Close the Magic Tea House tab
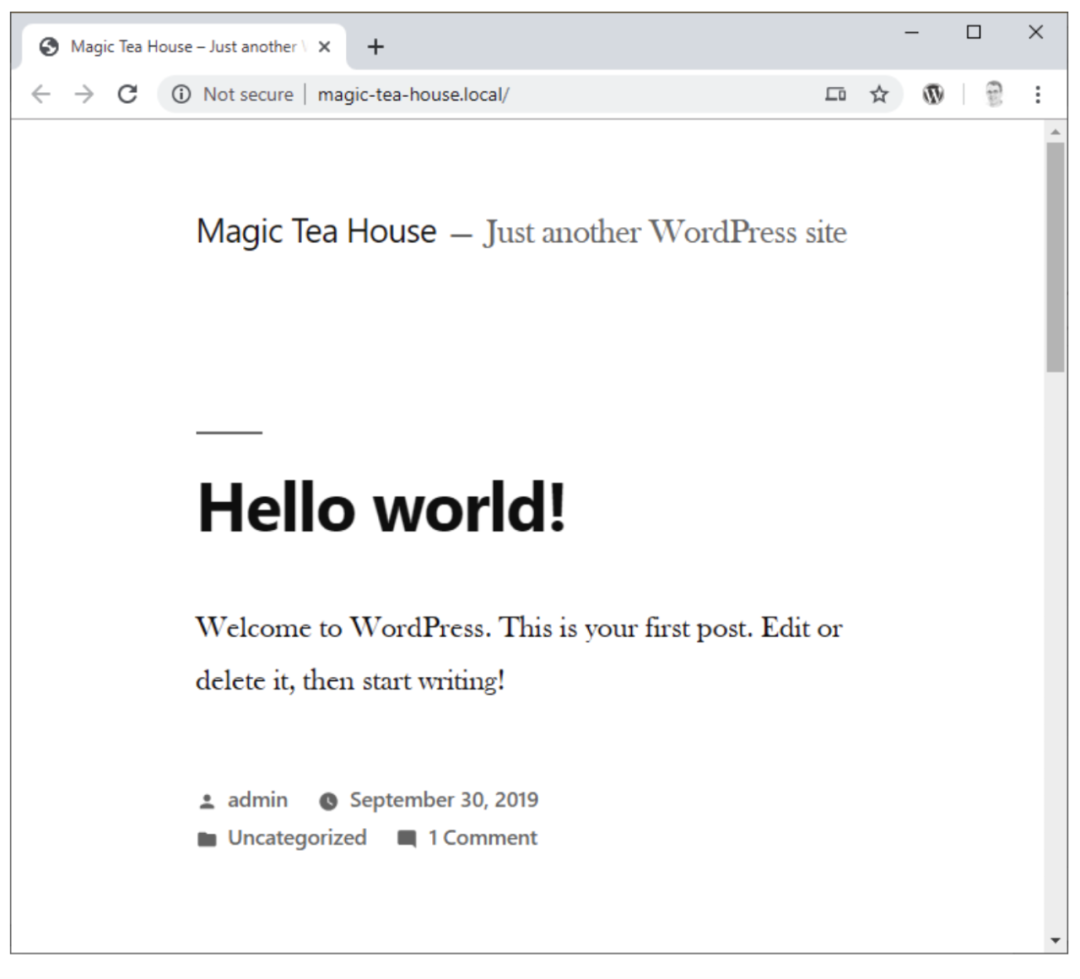This screenshot has width=1080, height=979. coord(324,47)
